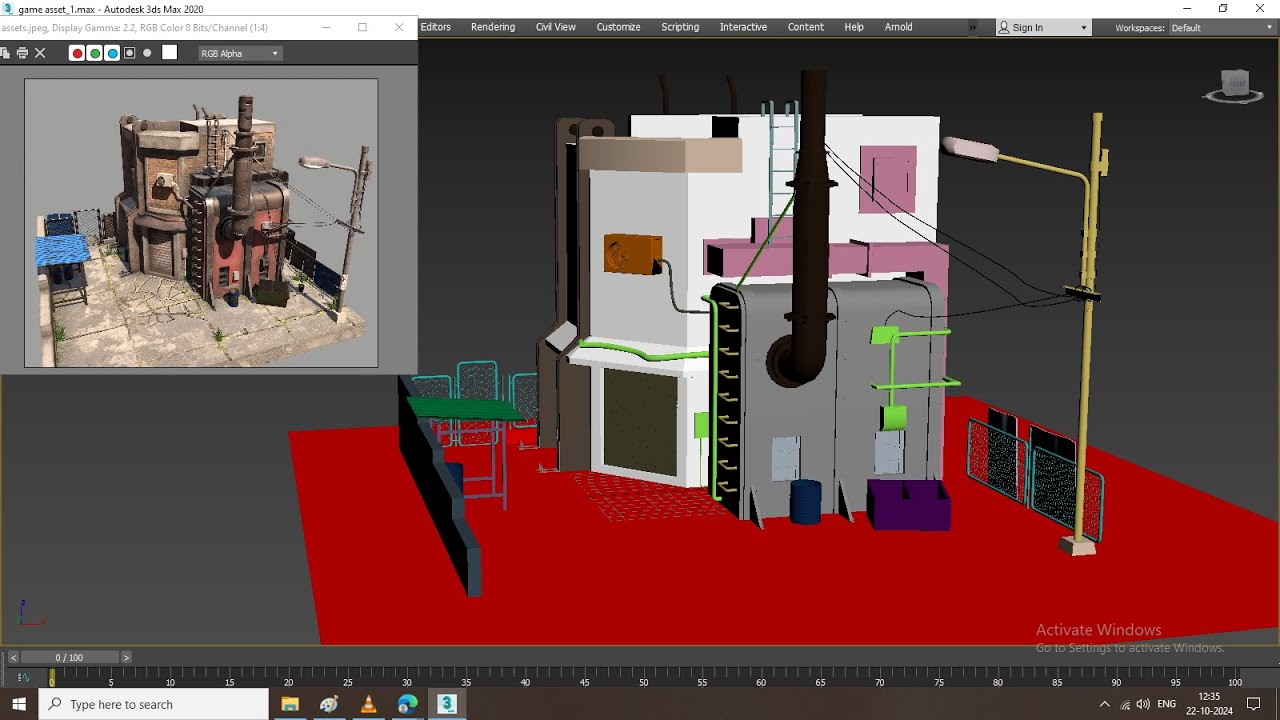Open the volume control in the tray
This screenshot has width=1280, height=720.
click(x=1143, y=704)
